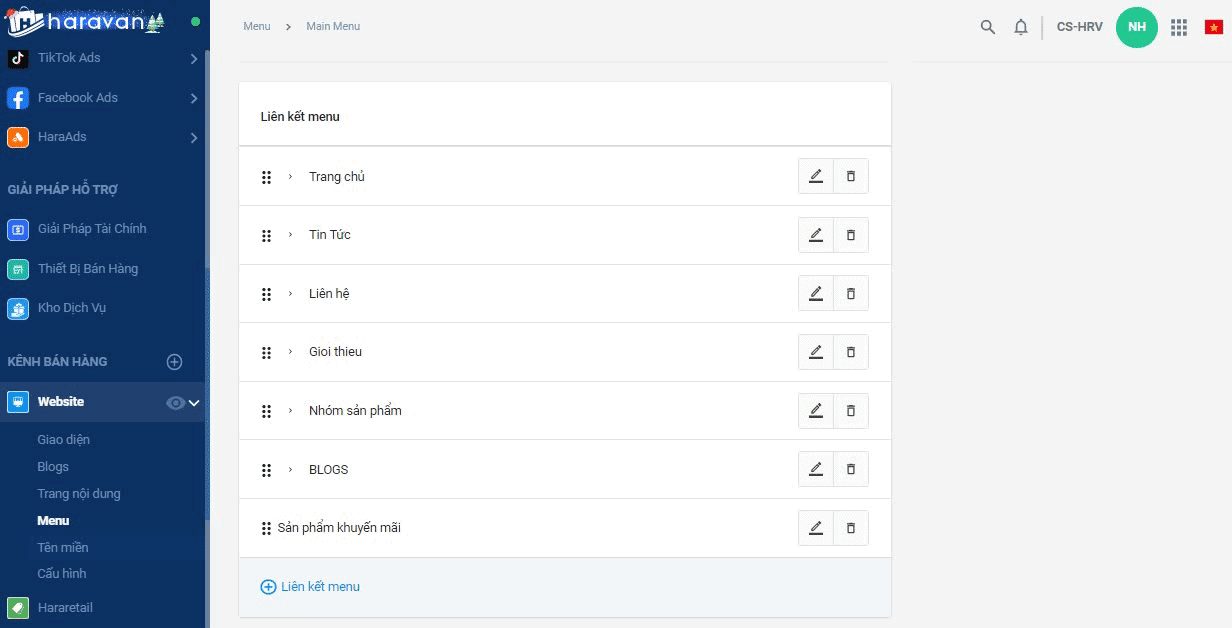
Task: Expand the Gioi thieu submenu
Action: click(290, 352)
